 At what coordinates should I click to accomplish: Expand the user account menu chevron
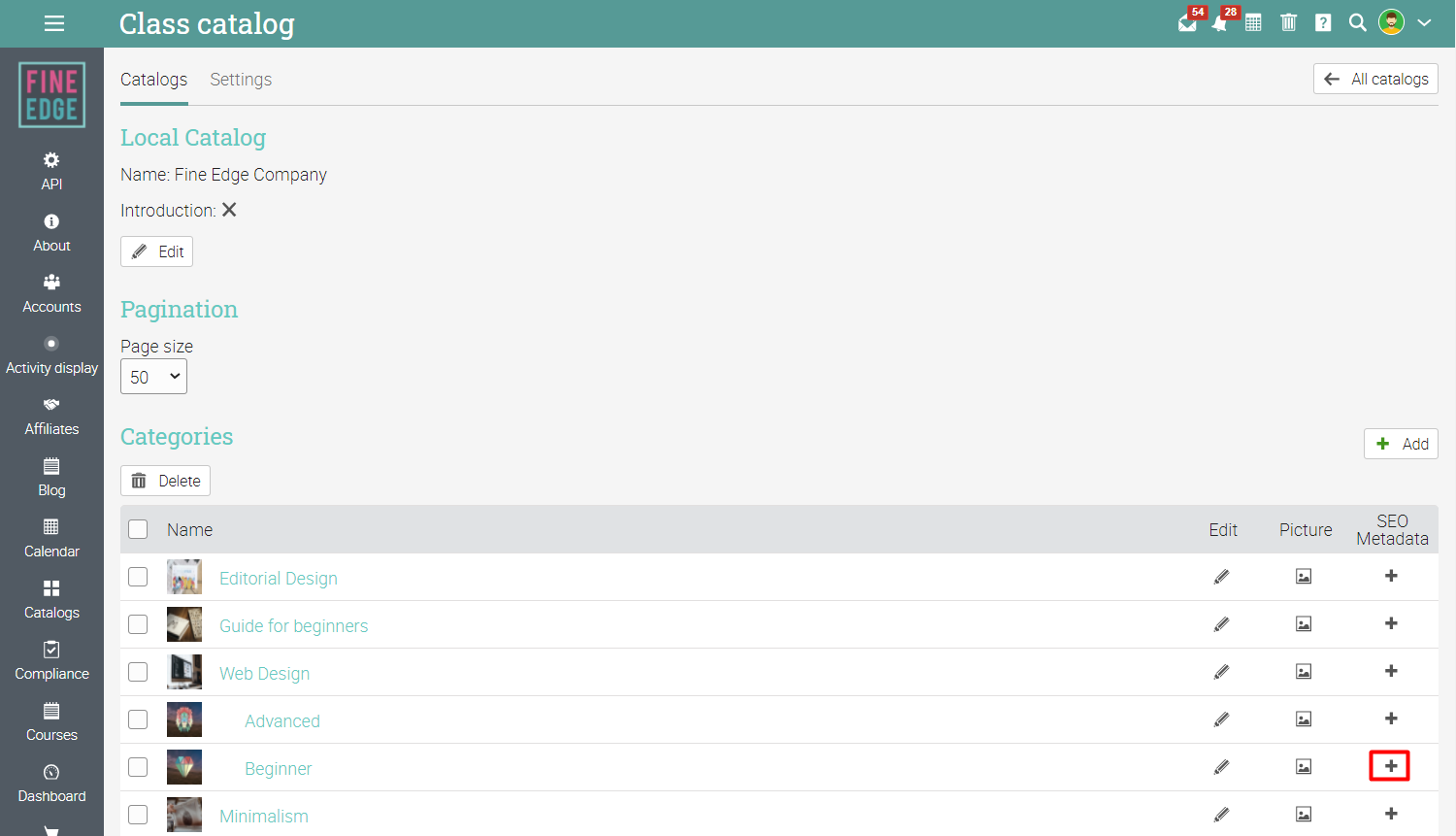coord(1424,22)
